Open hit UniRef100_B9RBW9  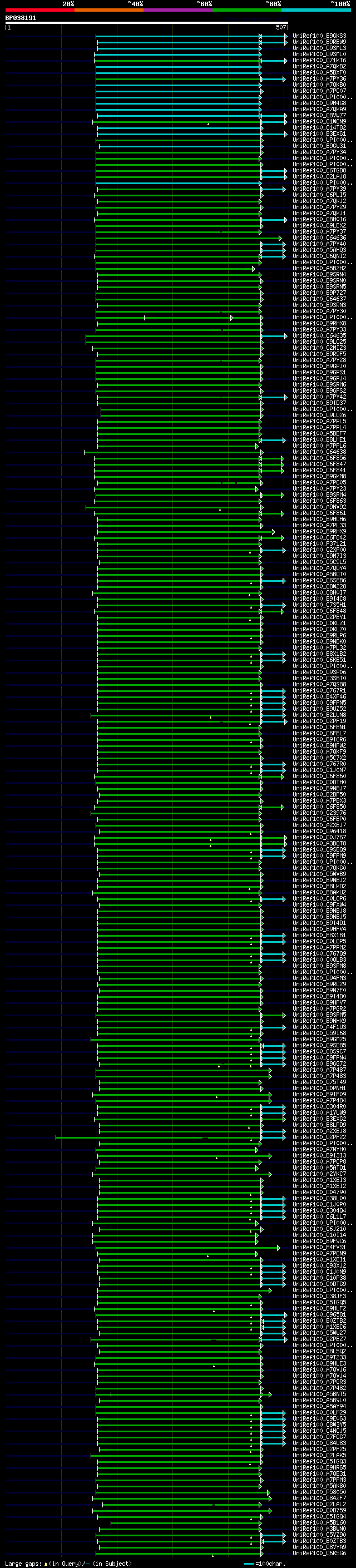319,42
